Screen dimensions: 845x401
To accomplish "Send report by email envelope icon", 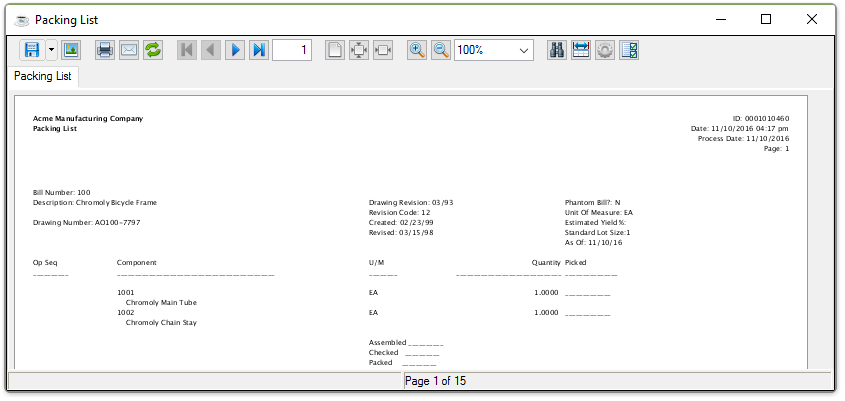I will 128,50.
